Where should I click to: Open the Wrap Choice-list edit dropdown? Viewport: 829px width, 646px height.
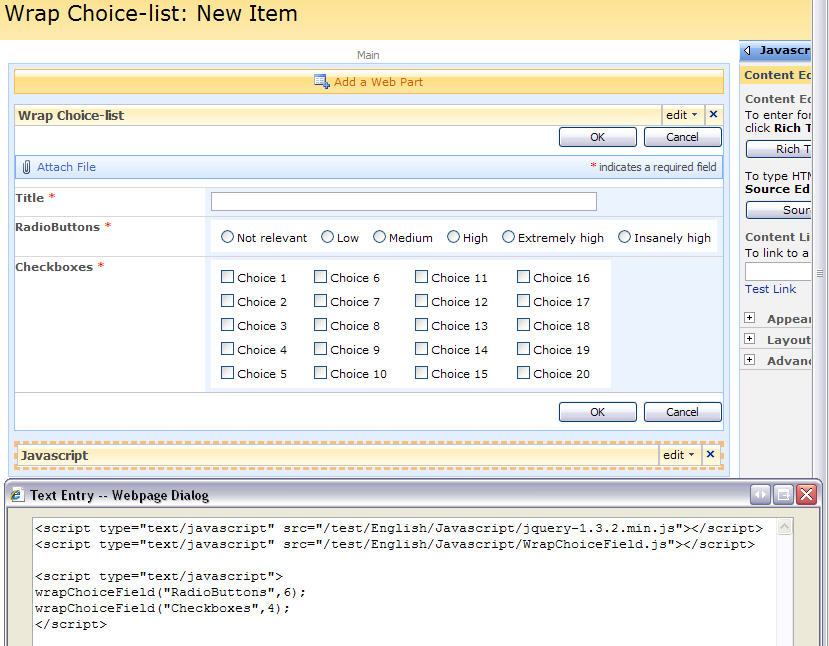tap(681, 115)
